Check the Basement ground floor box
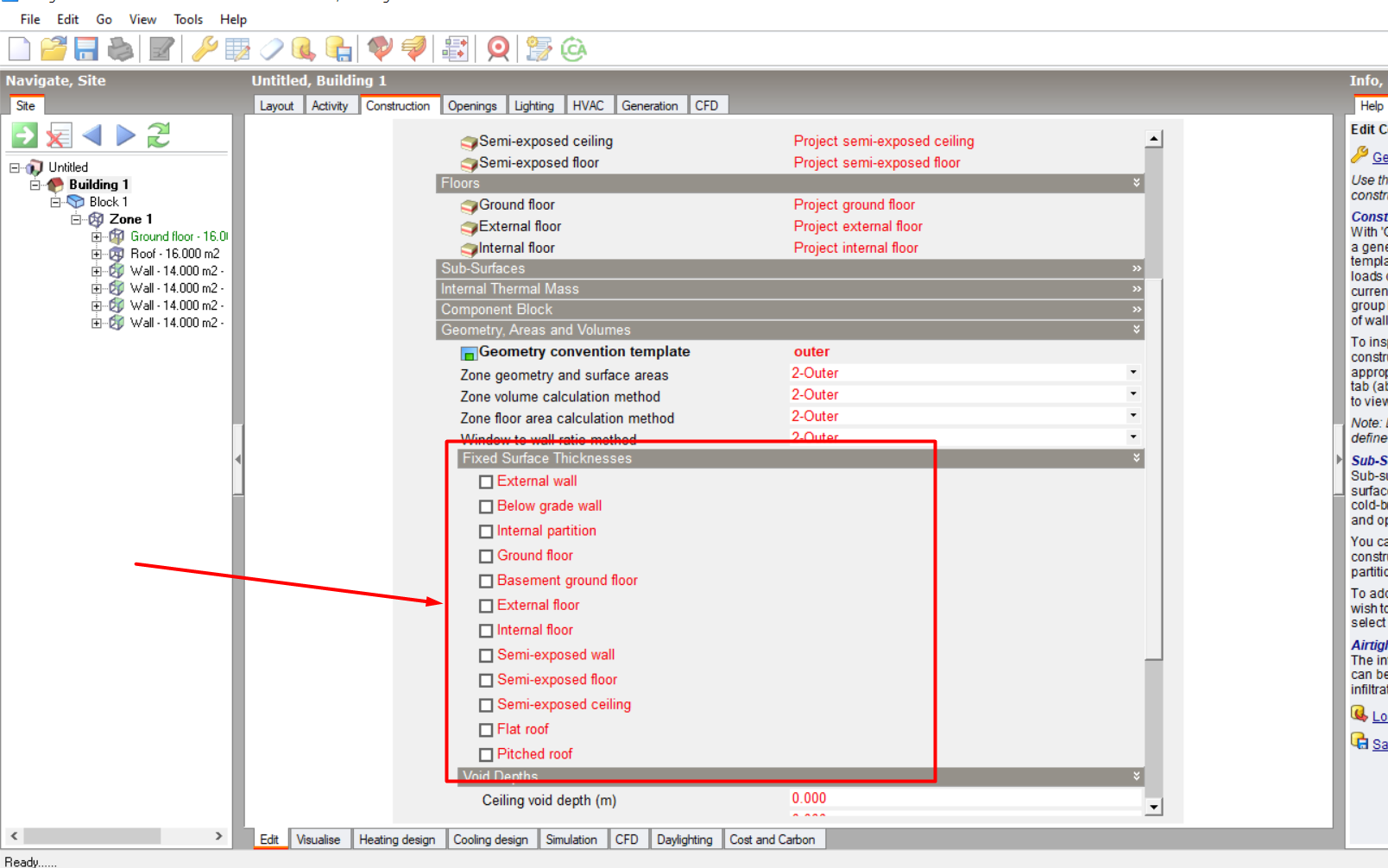The width and height of the screenshot is (1388, 868). click(x=486, y=582)
